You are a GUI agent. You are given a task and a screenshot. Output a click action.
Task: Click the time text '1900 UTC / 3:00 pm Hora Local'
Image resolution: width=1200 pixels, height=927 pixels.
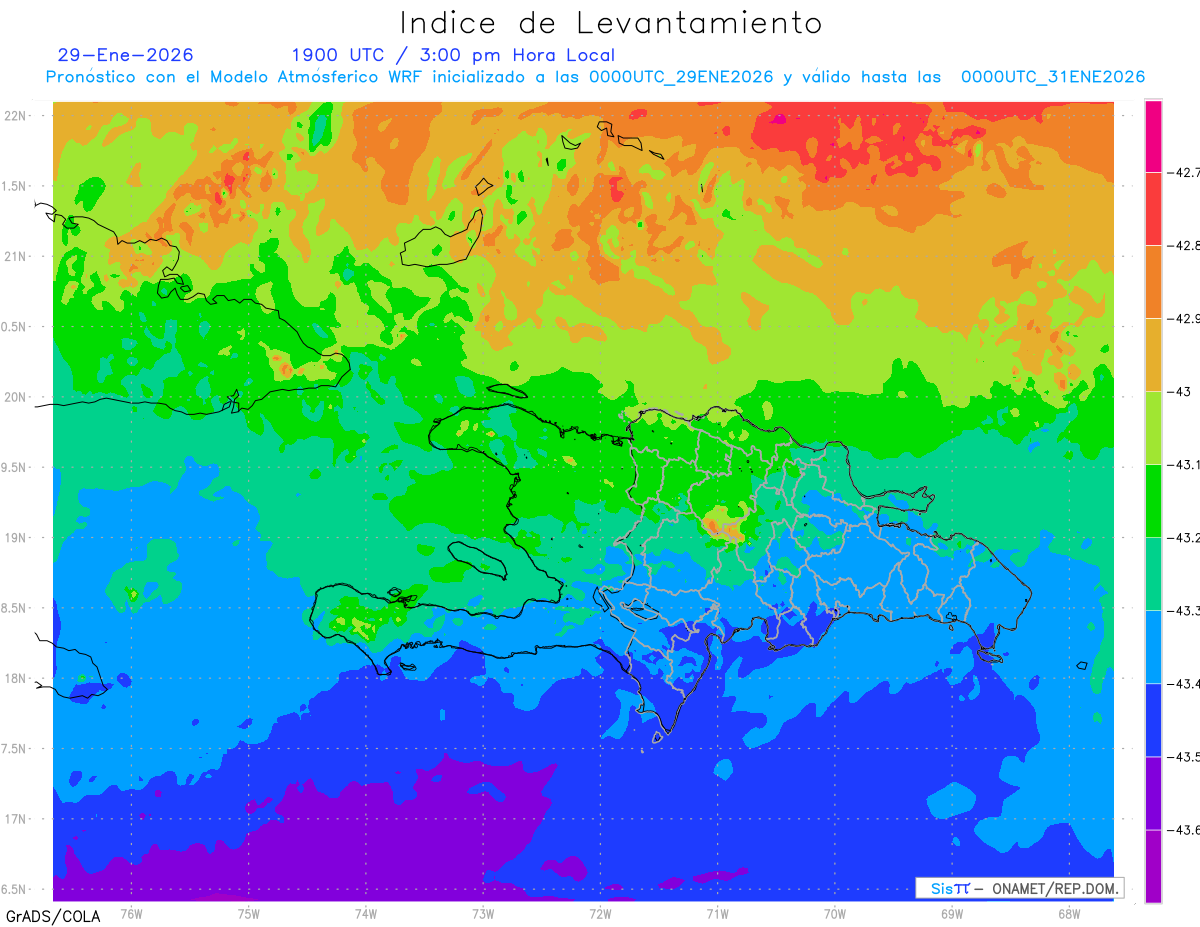453,56
